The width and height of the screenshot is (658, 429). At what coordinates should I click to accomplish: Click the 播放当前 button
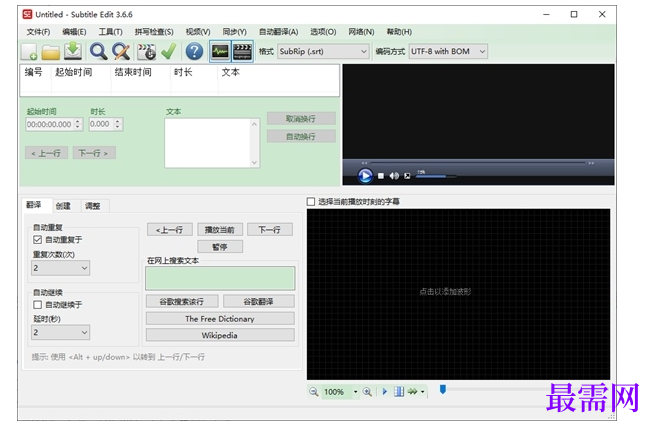(219, 230)
